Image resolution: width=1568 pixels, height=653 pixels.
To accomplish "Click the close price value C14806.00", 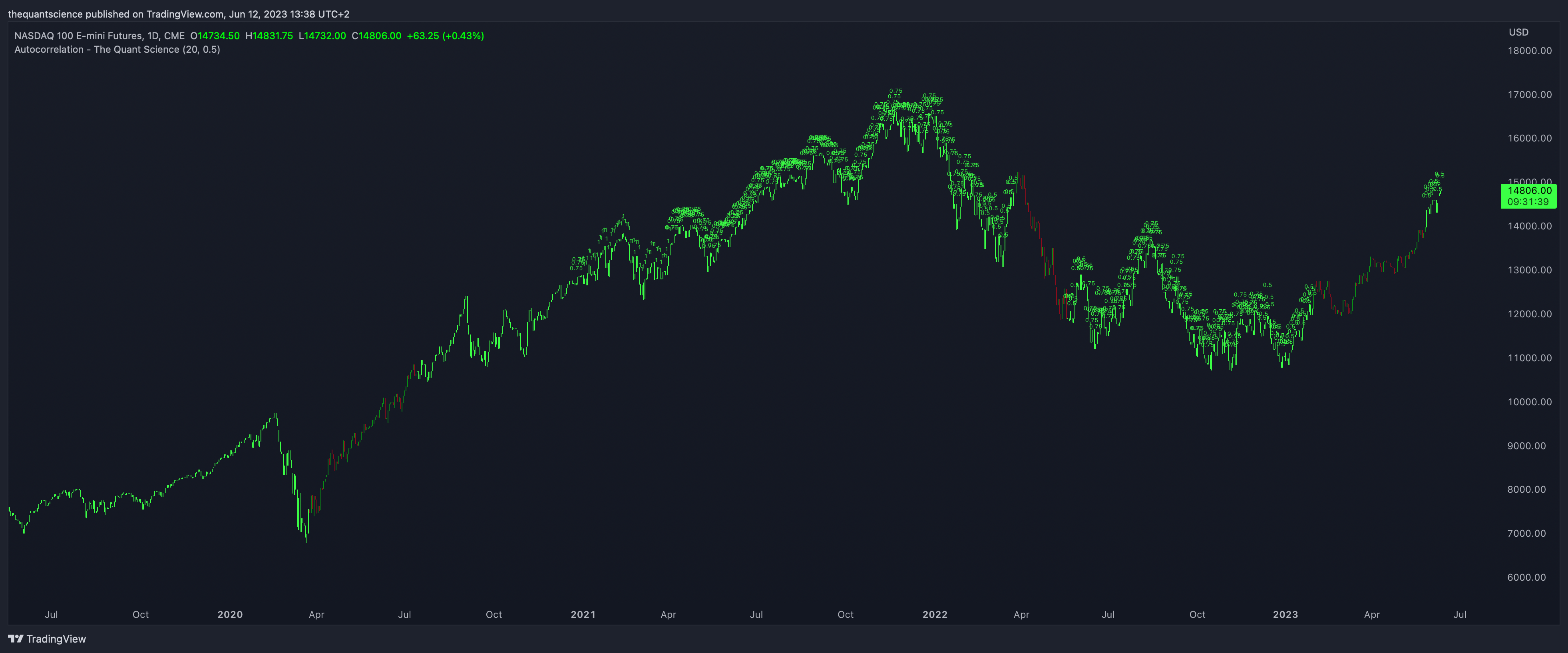I will click(377, 36).
